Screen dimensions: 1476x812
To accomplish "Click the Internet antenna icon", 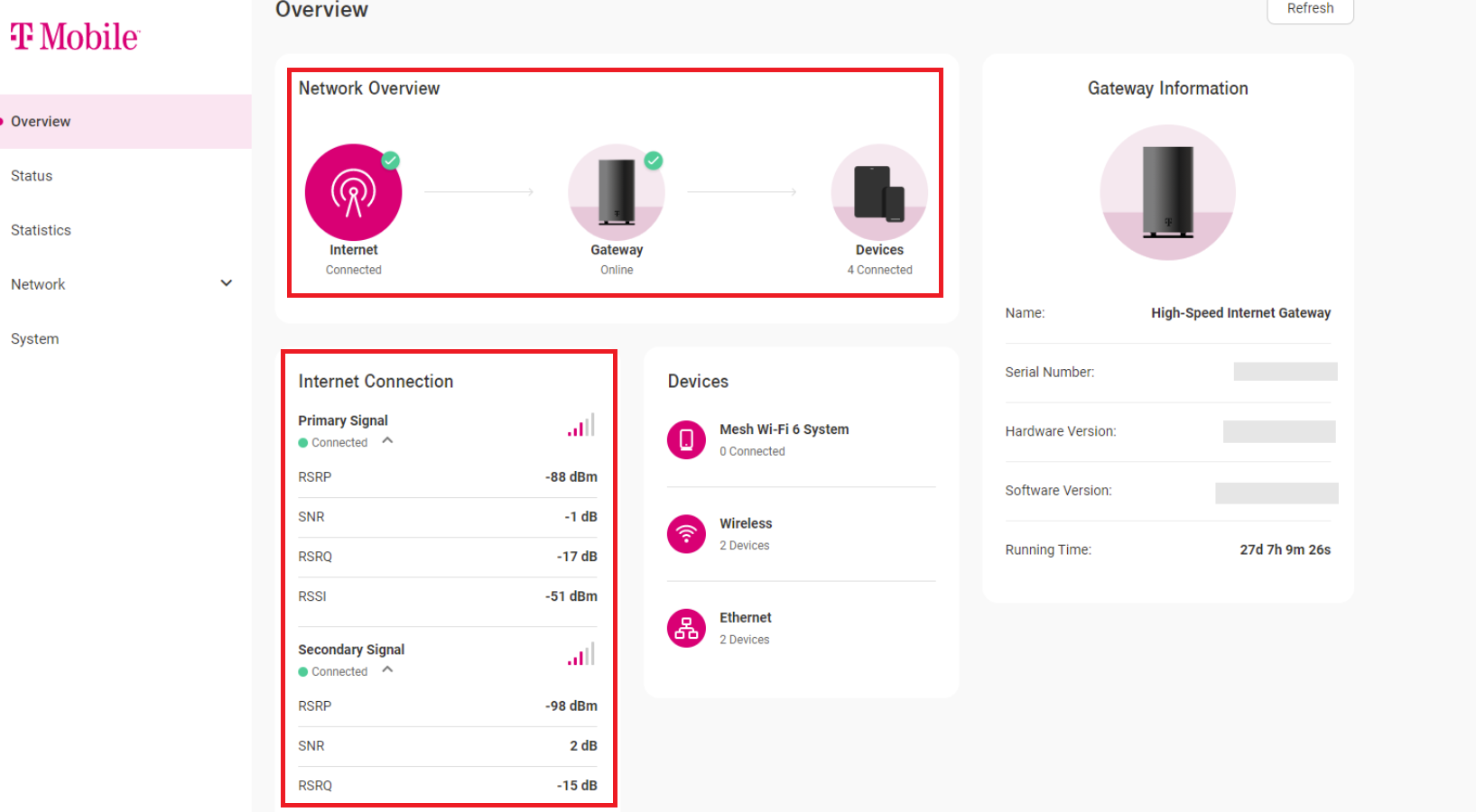I will click(x=353, y=191).
